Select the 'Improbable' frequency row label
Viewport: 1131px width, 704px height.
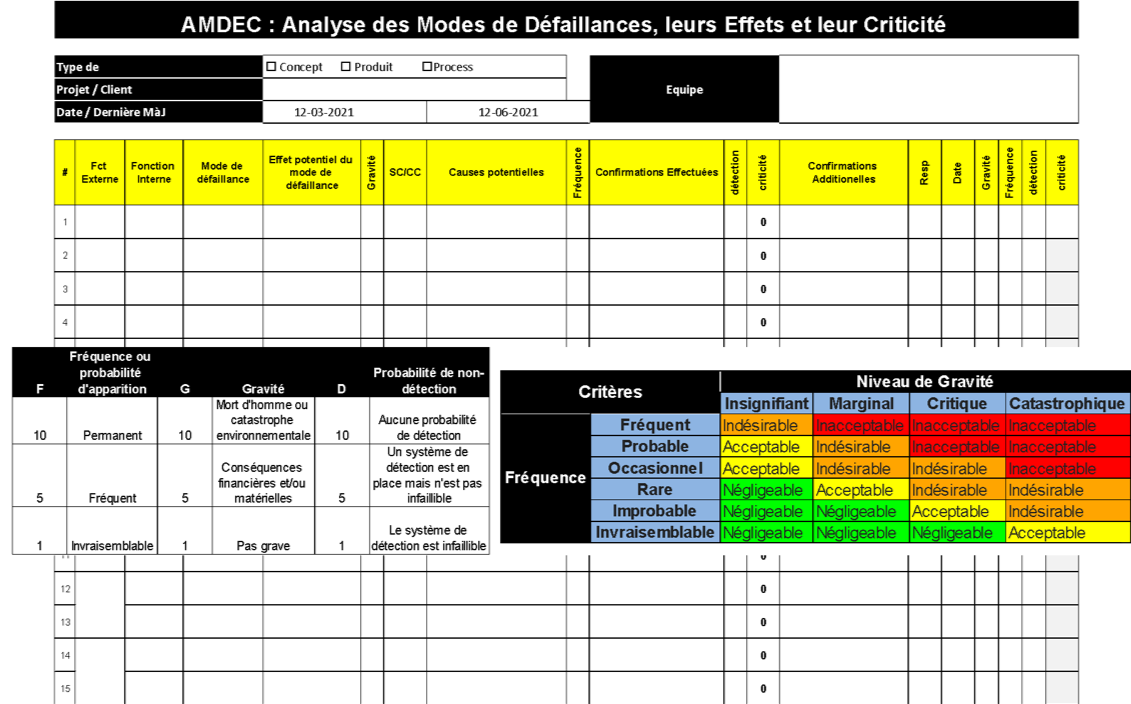tap(655, 511)
